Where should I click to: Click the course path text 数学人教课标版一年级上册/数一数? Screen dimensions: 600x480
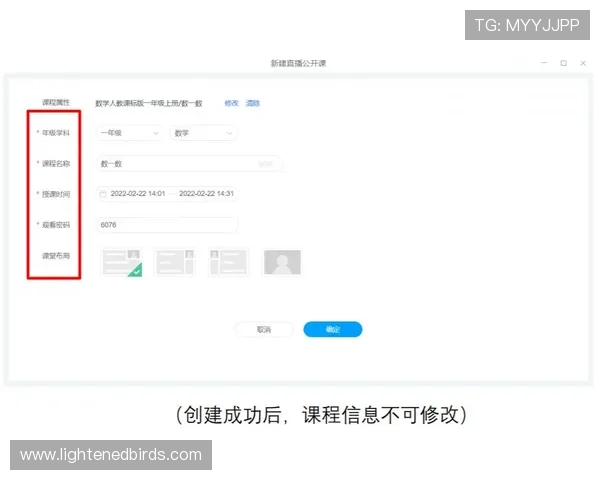click(148, 103)
